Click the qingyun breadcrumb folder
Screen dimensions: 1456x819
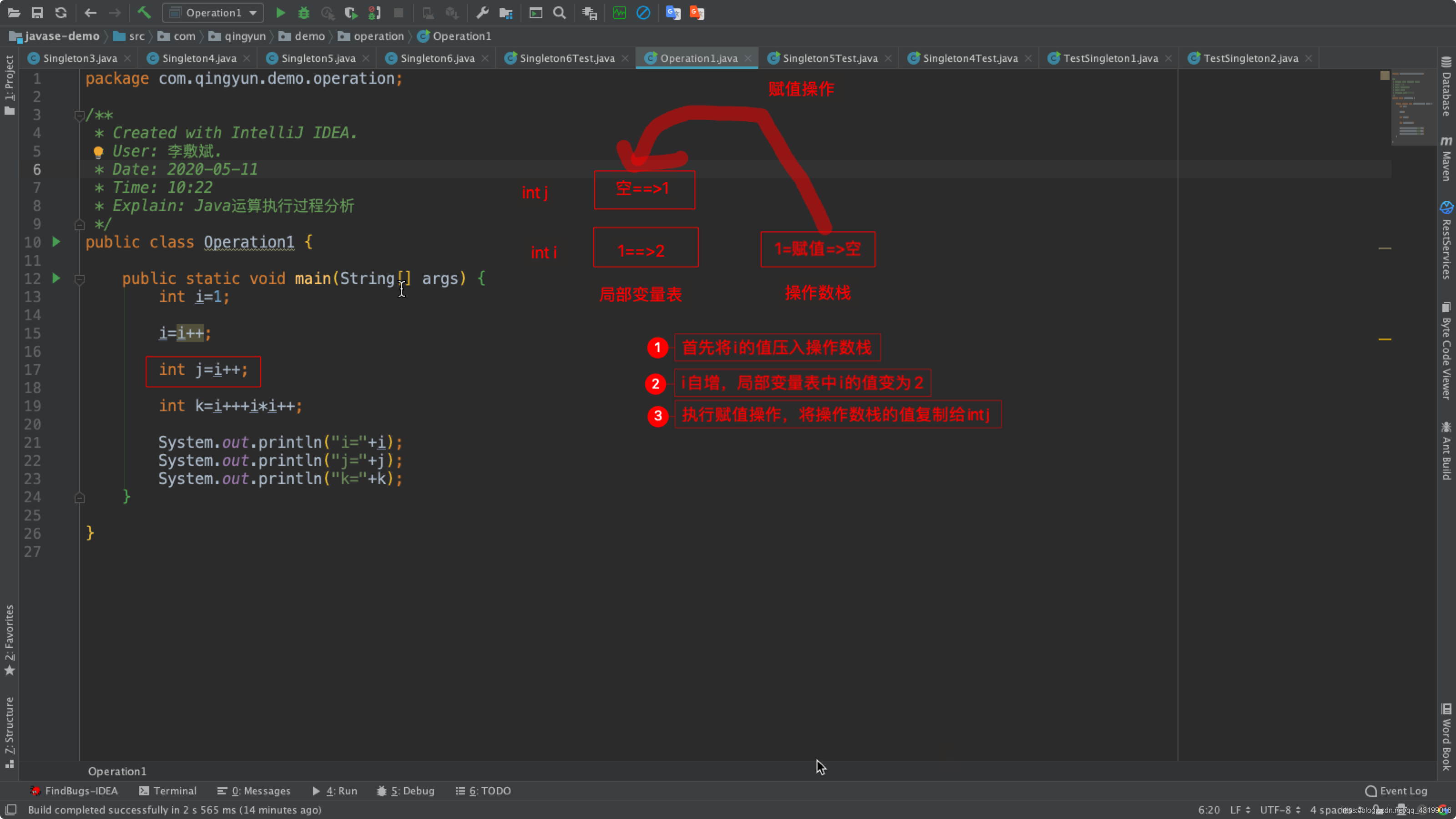[238, 36]
